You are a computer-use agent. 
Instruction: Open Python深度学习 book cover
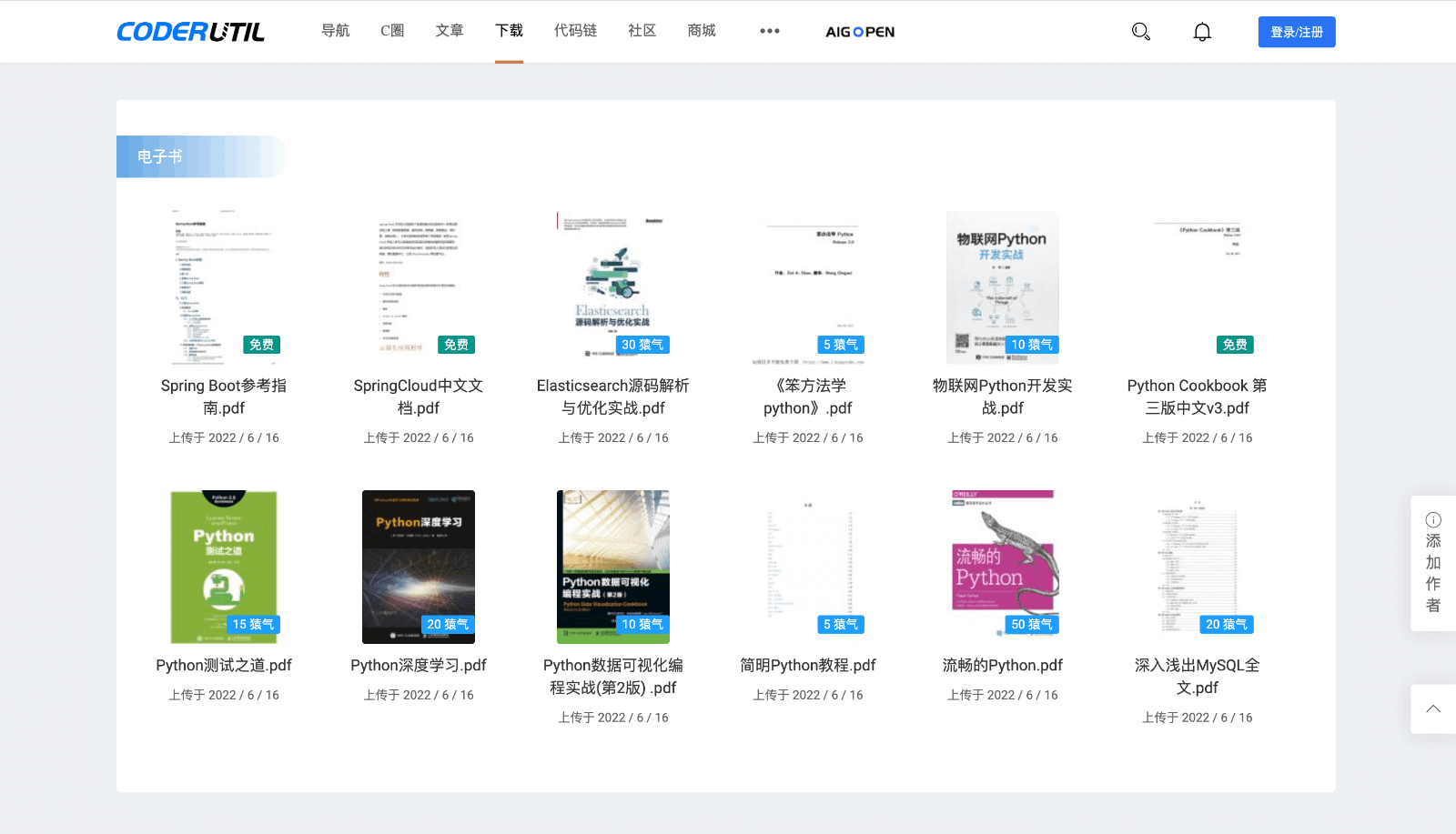[x=419, y=567]
